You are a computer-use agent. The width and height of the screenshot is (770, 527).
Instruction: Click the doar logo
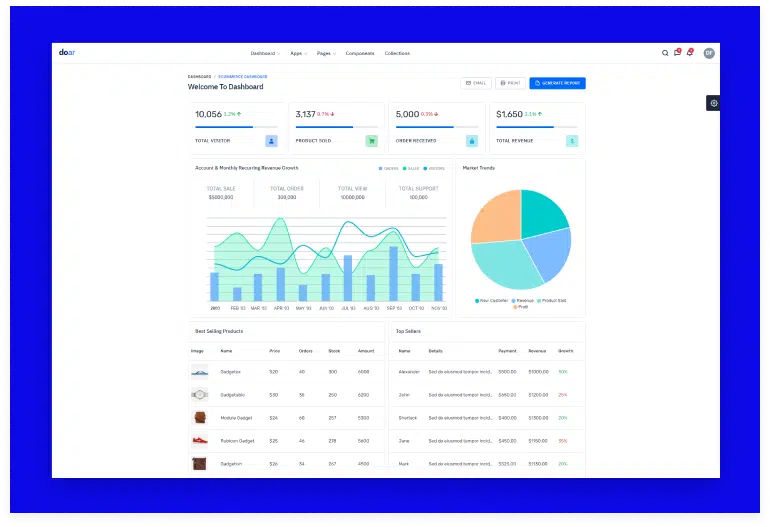67,53
